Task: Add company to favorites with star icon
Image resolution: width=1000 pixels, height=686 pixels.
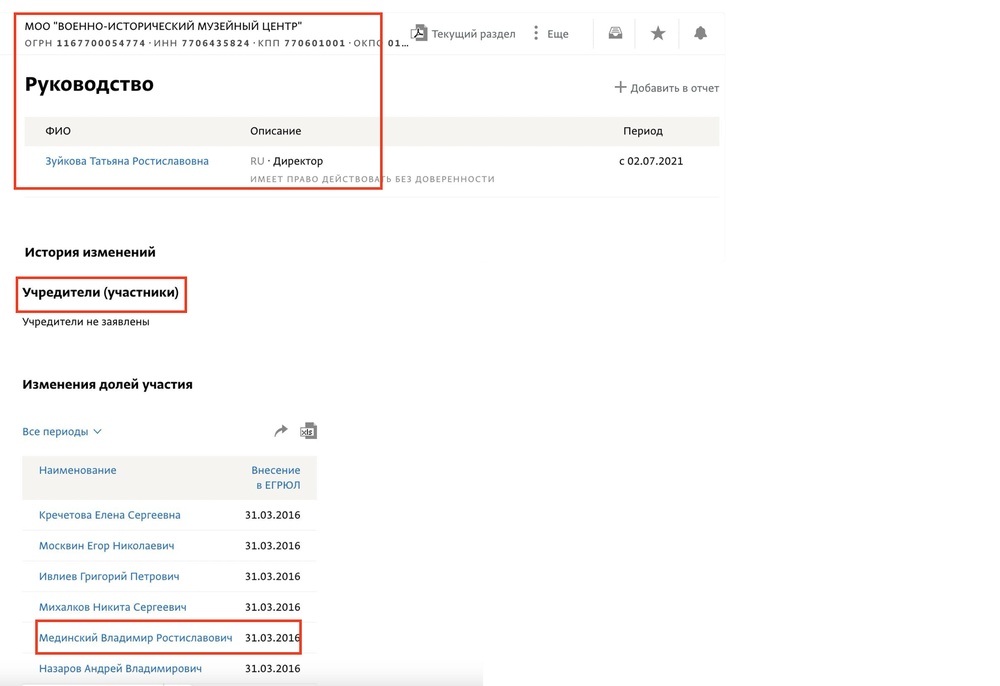Action: 658,34
